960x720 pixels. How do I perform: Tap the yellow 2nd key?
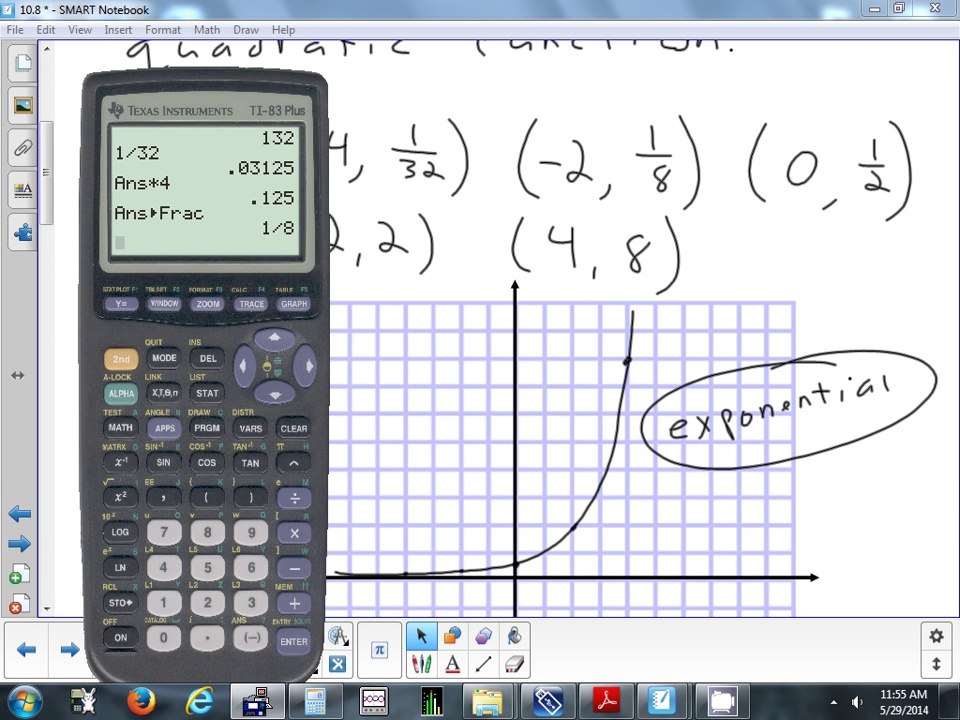coord(121,359)
